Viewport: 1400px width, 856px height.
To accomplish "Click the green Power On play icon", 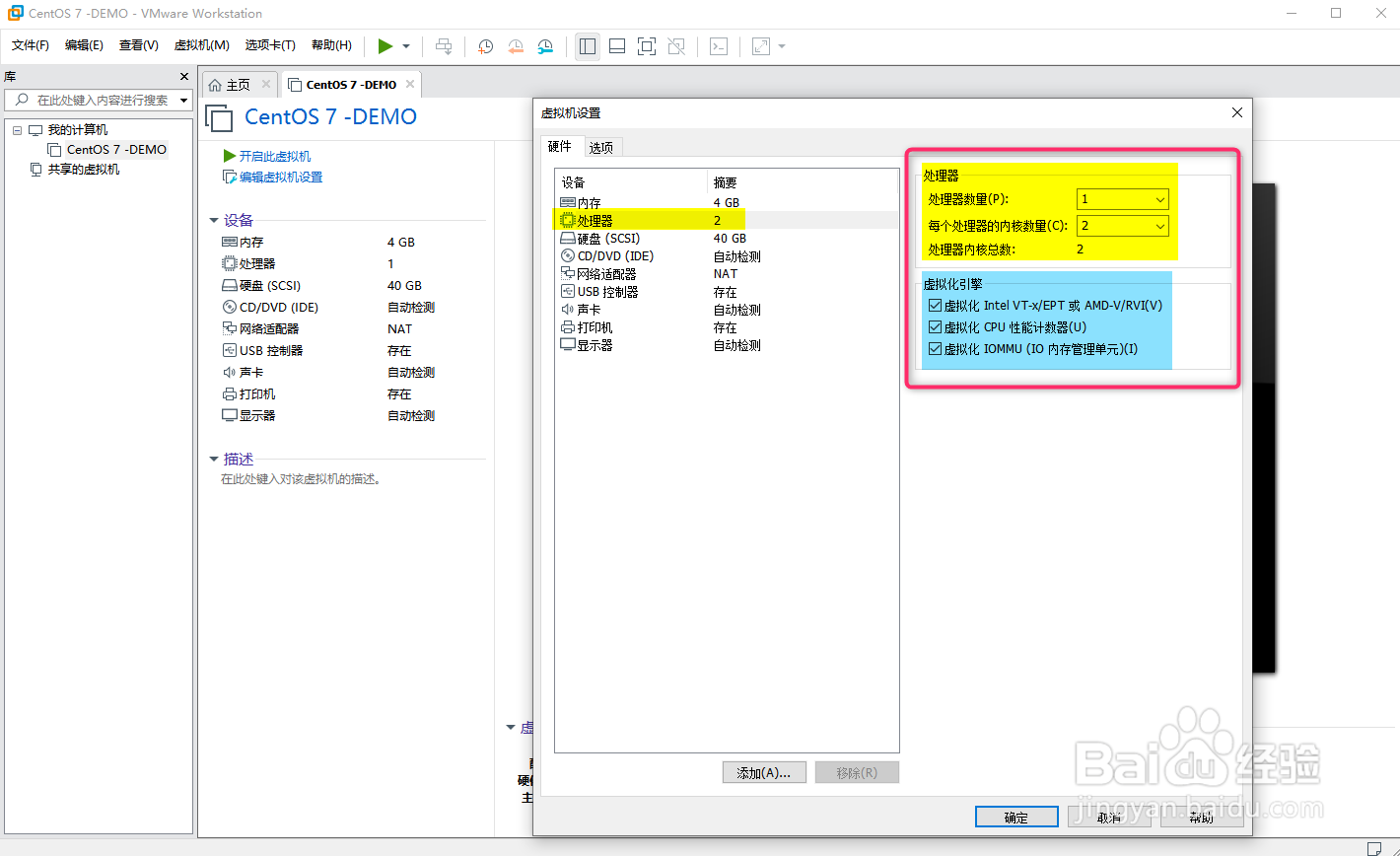I will pos(385,45).
